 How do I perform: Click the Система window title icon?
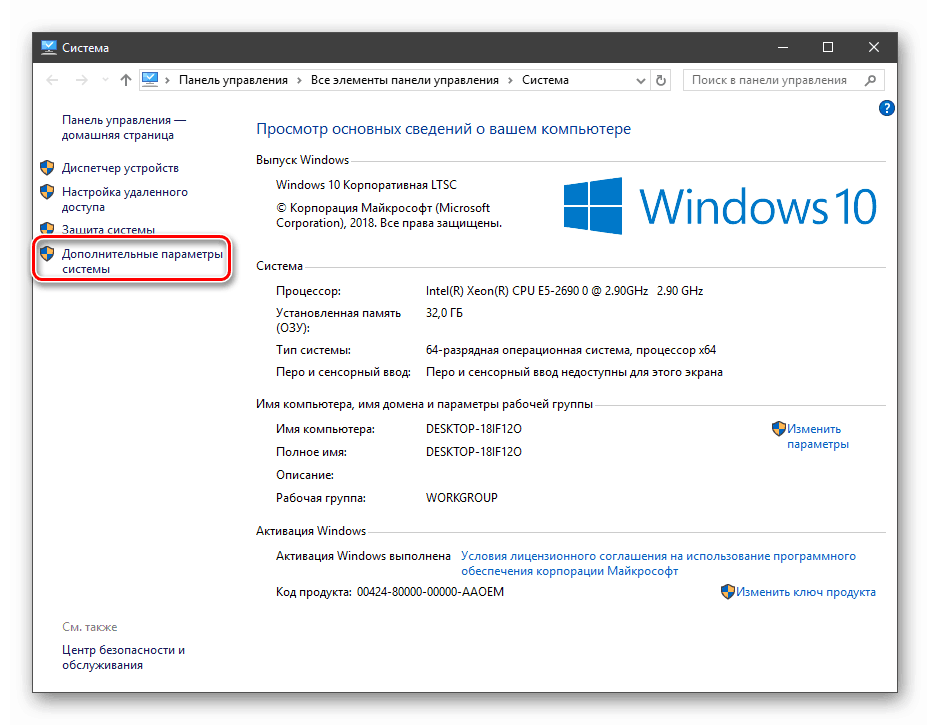[49, 47]
